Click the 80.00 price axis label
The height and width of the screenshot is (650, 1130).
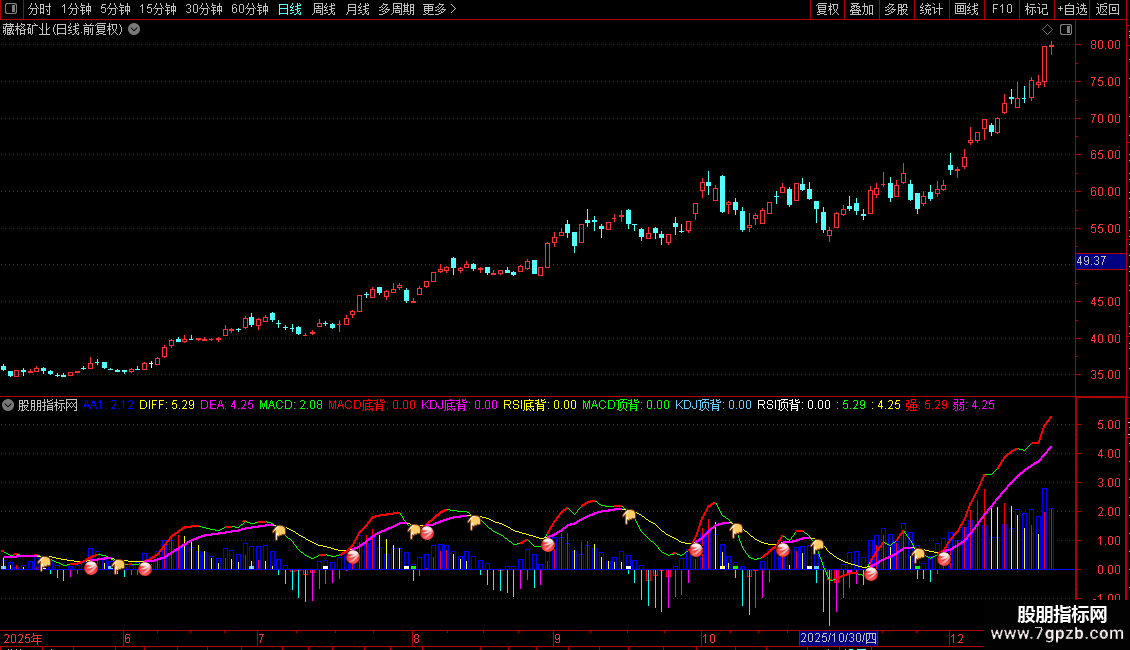[x=1105, y=45]
